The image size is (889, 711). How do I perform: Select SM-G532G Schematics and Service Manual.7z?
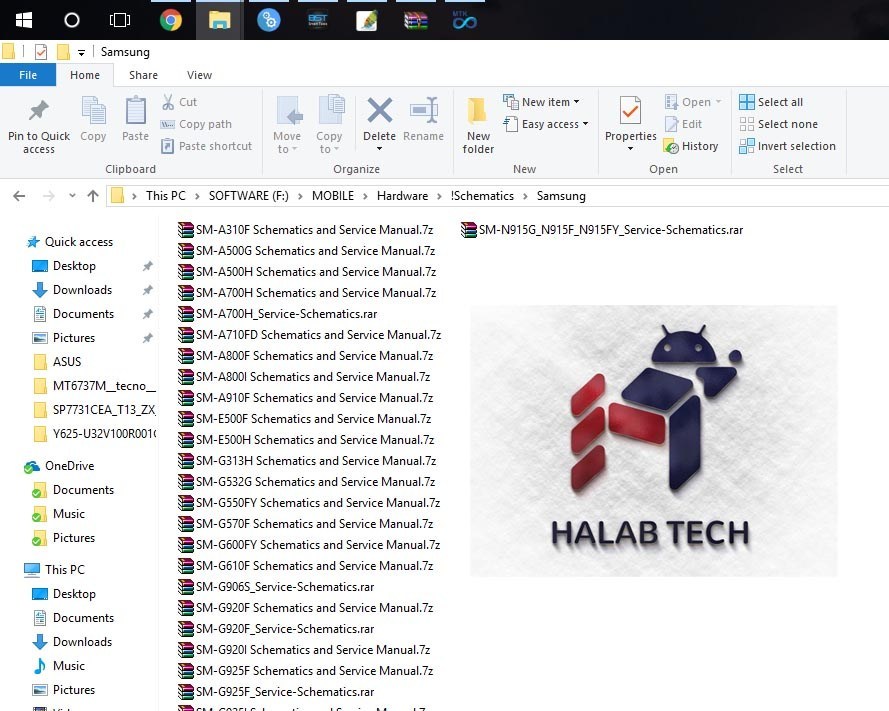(x=307, y=482)
